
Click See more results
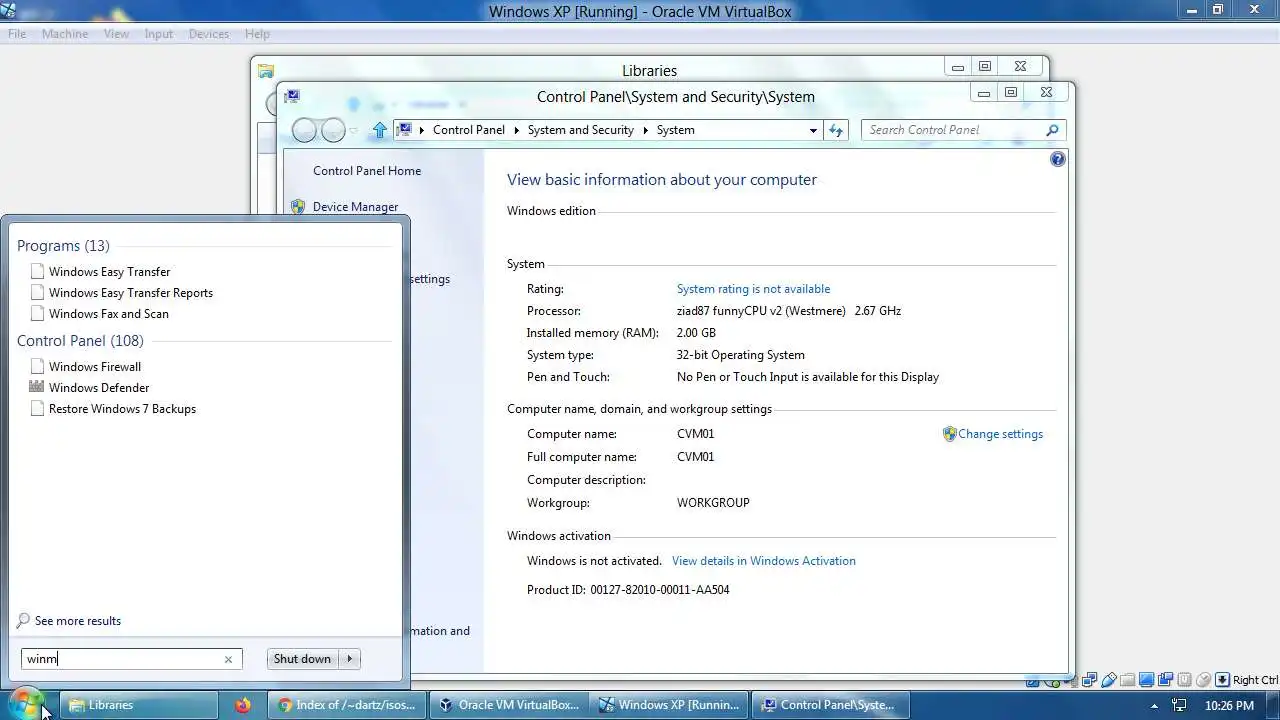pyautogui.click(x=77, y=621)
